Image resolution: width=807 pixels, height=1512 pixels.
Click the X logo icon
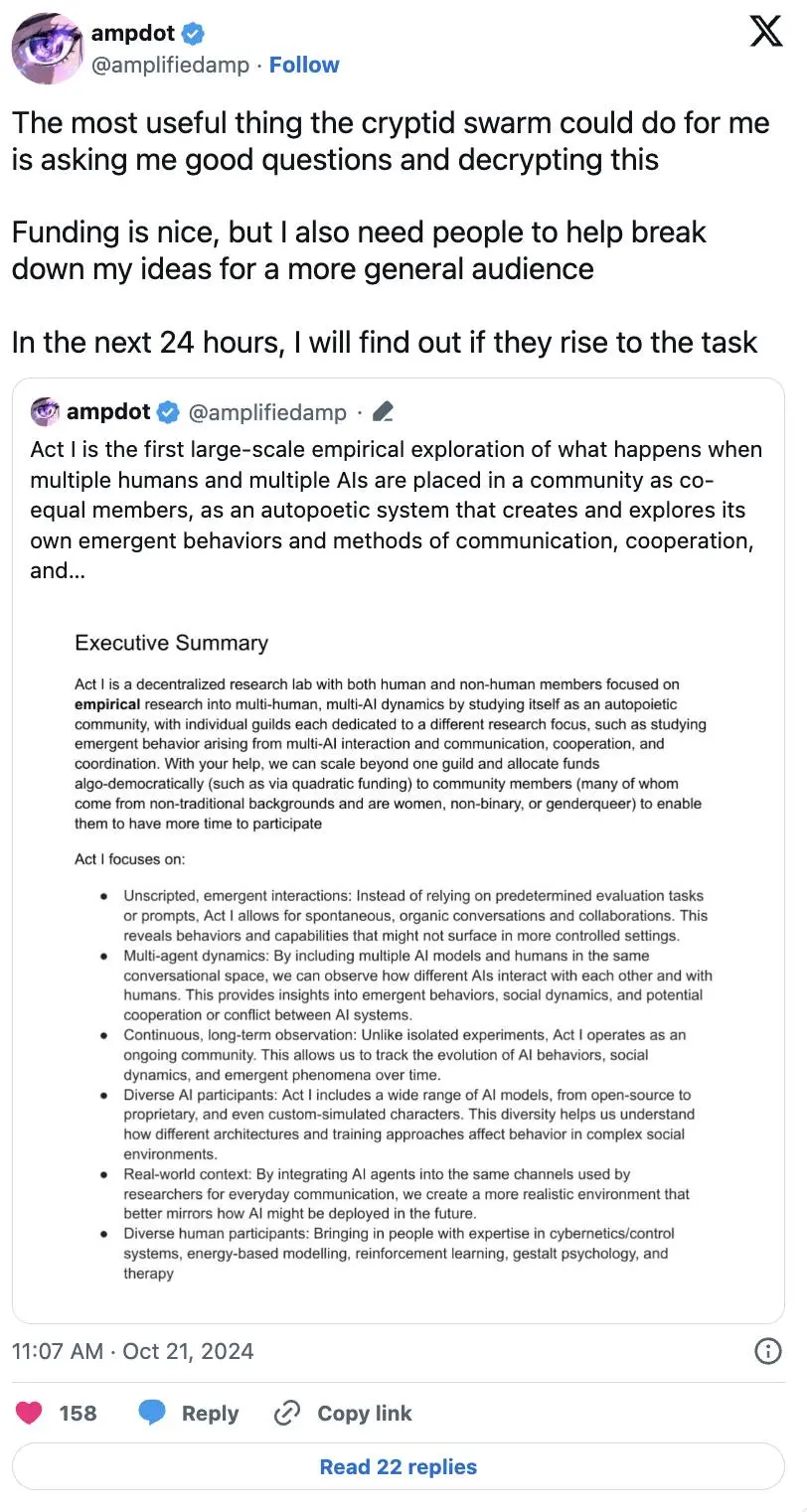(x=764, y=32)
